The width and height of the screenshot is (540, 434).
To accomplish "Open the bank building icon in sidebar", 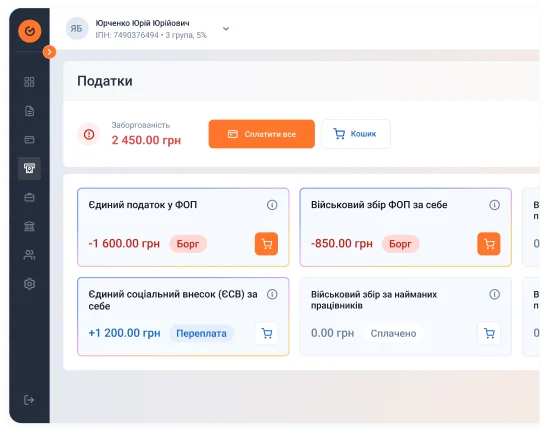I will tap(29, 226).
